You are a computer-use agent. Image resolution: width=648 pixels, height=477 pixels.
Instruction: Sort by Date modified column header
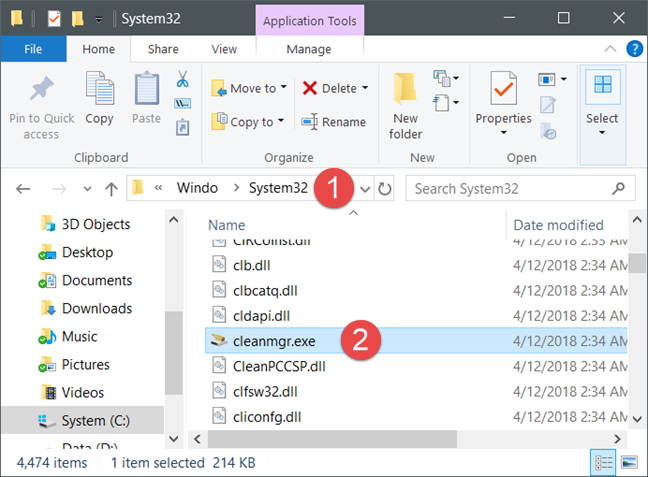(x=558, y=225)
